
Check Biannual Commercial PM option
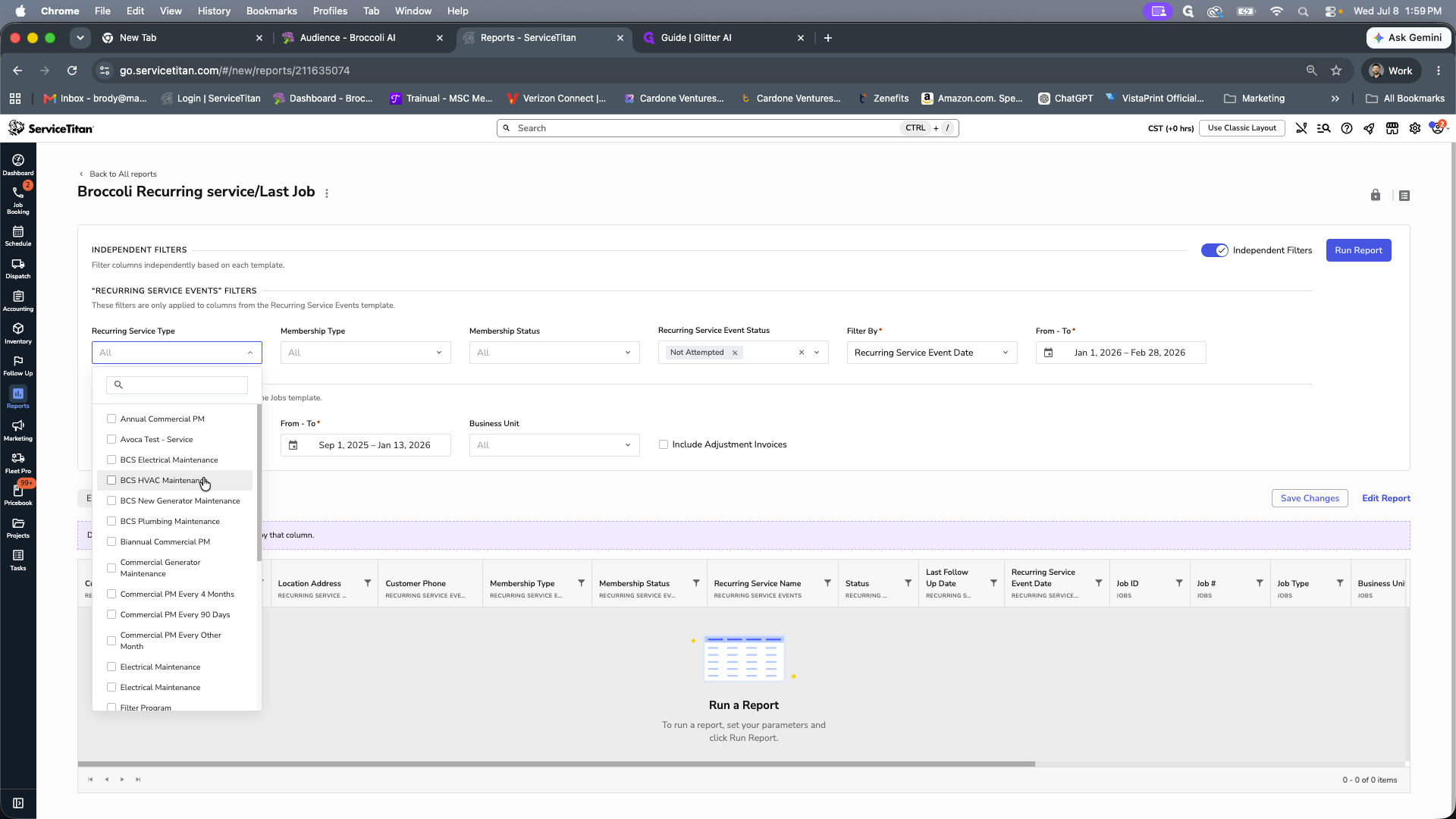point(111,541)
